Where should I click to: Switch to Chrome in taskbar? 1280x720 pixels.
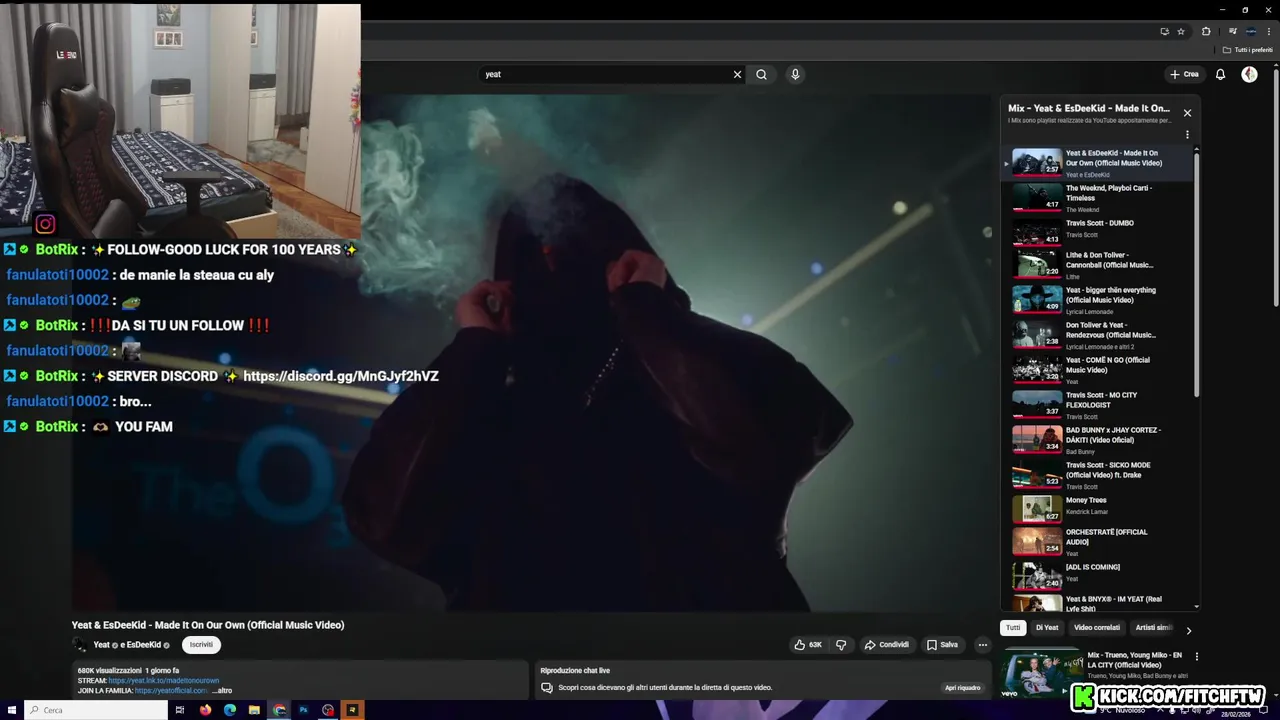click(x=279, y=710)
